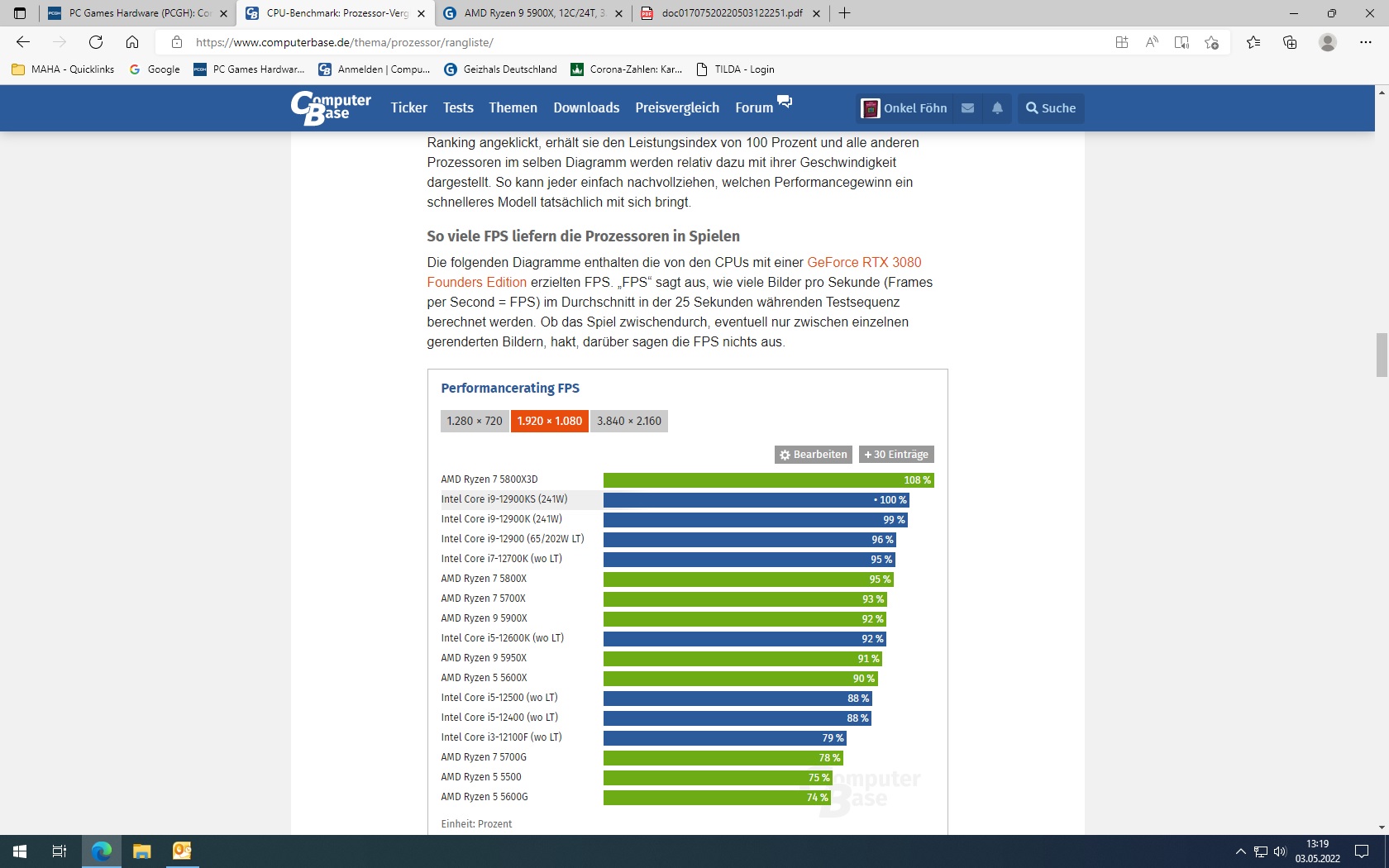The height and width of the screenshot is (868, 1389).
Task: Click the forum speech bubble icon
Action: click(x=785, y=101)
